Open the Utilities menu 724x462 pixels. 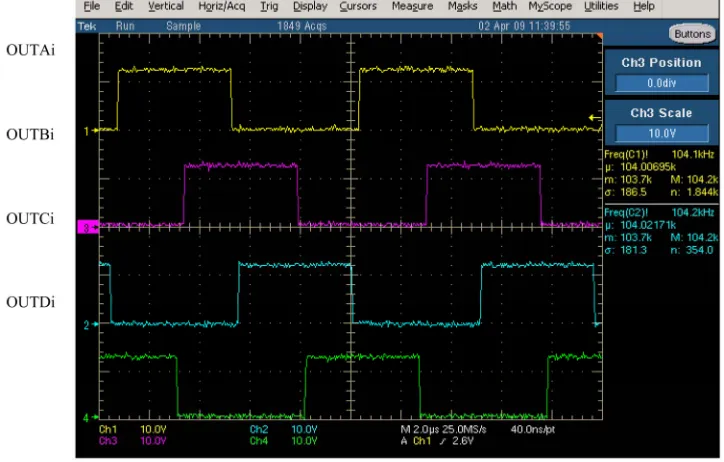[x=601, y=6]
